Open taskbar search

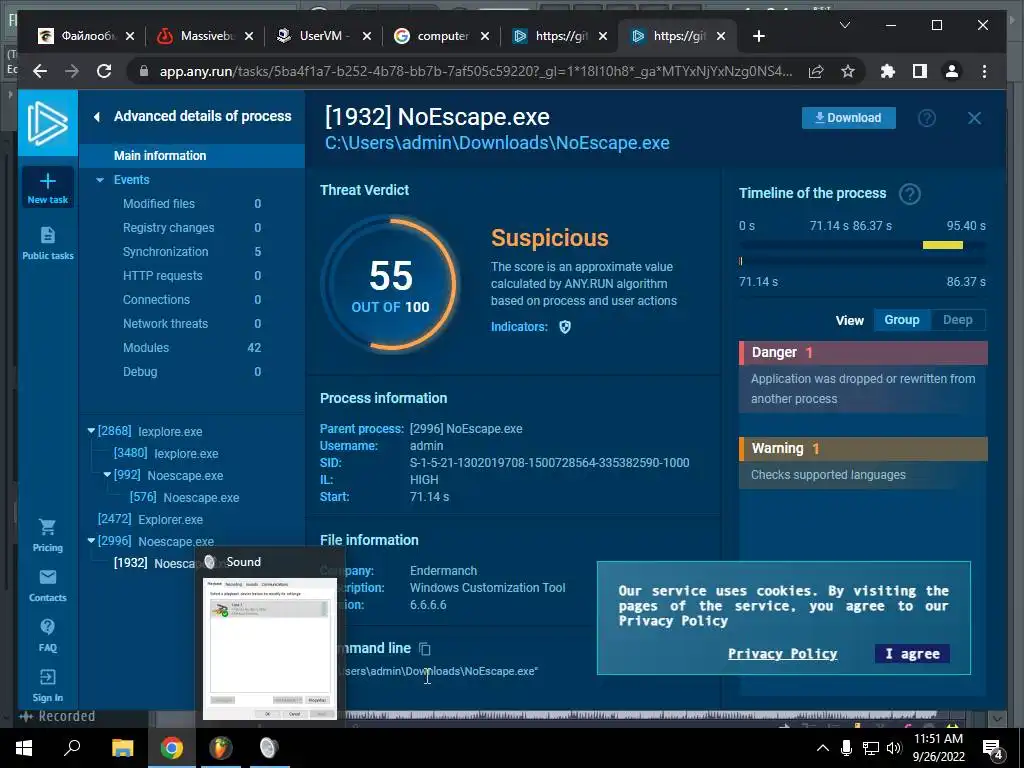[72, 748]
